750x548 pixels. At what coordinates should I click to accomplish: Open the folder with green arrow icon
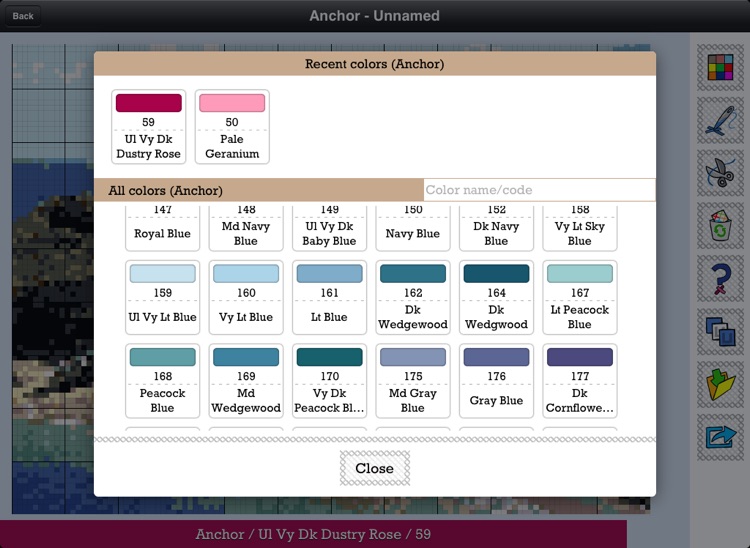[719, 383]
